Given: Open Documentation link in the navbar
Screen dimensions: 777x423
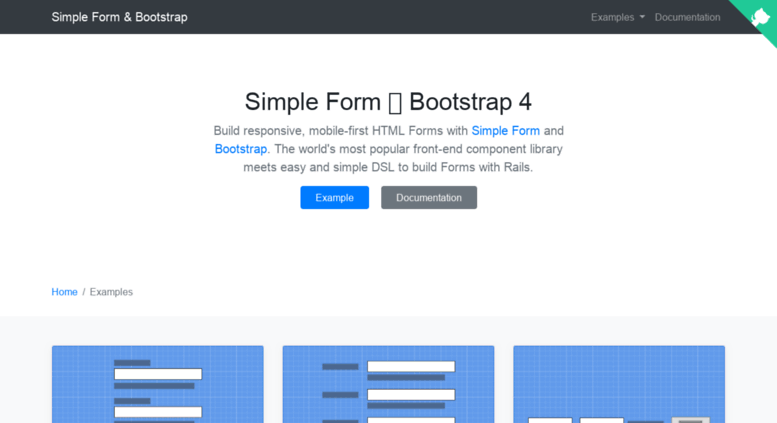Looking at the screenshot, I should [687, 17].
